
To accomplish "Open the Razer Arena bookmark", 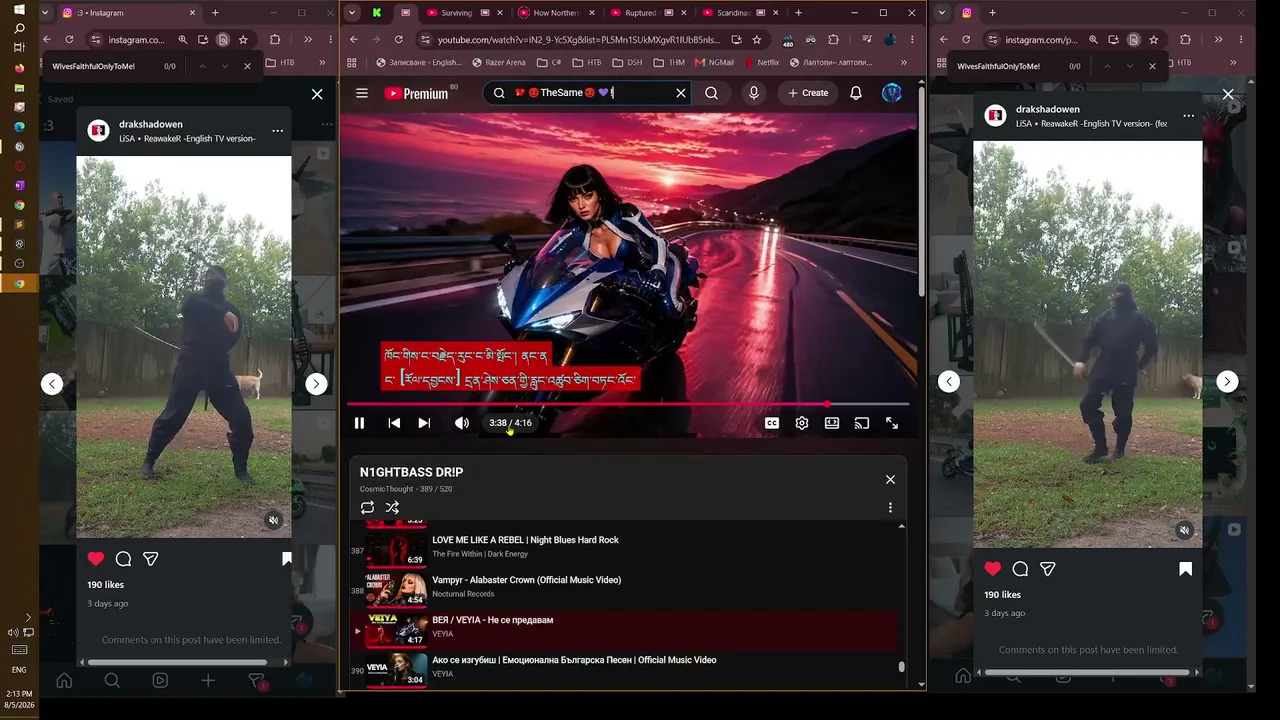I will click(x=498, y=62).
